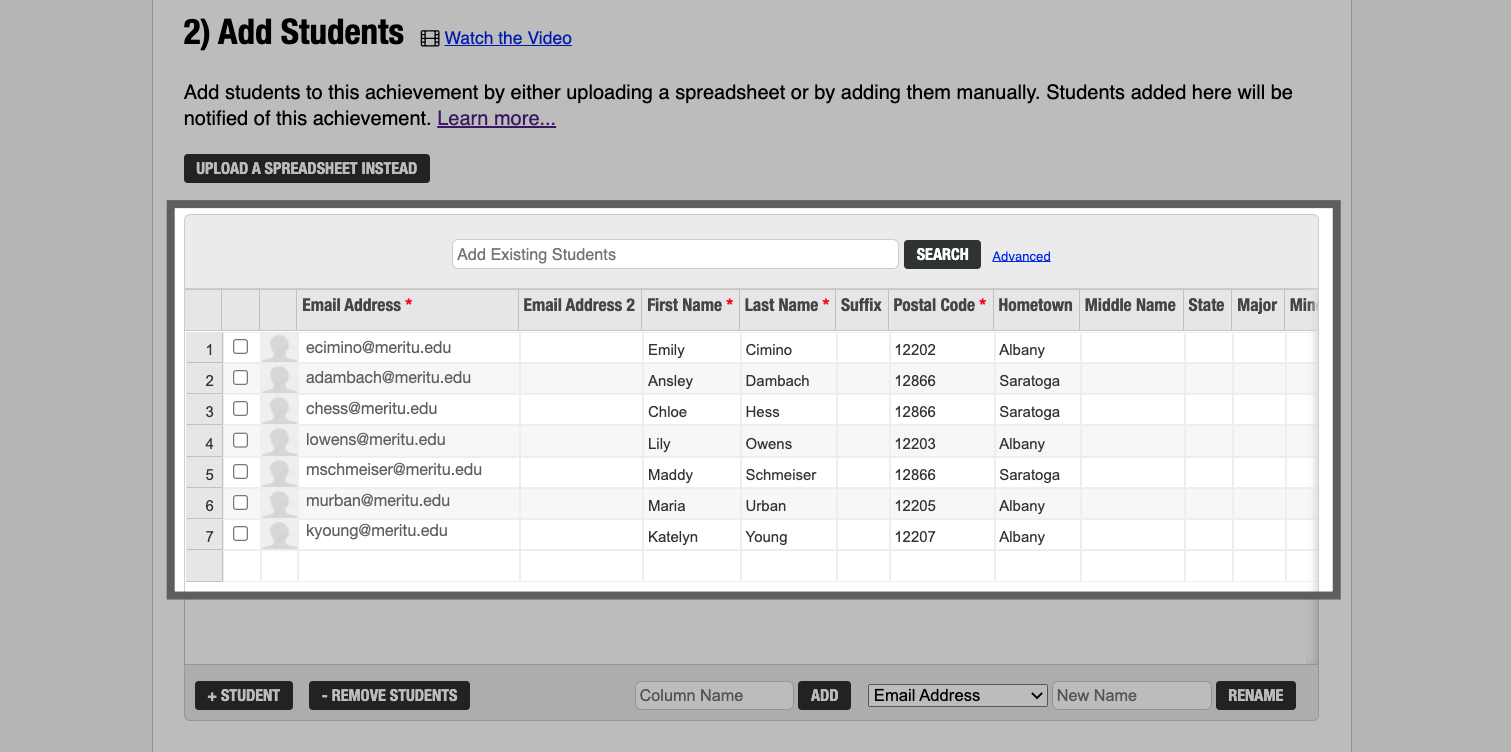Enable the checkbox on Katelyn Young's row

240,534
